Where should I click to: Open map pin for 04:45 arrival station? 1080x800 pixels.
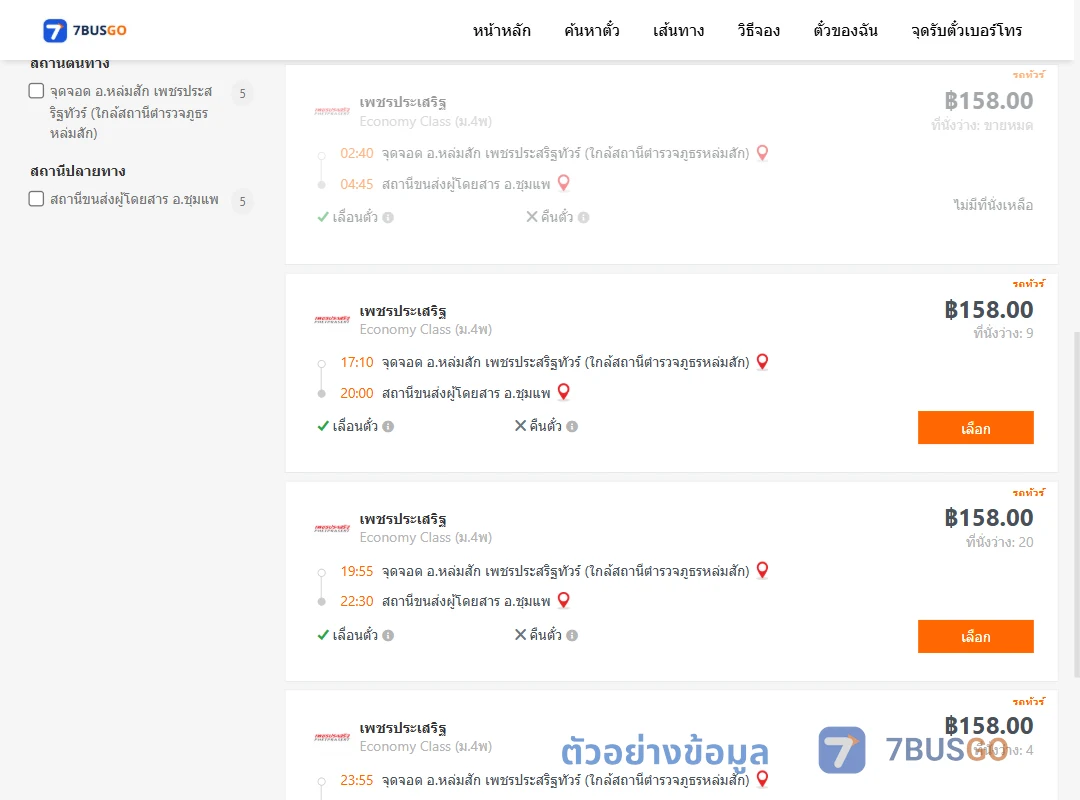tap(563, 183)
